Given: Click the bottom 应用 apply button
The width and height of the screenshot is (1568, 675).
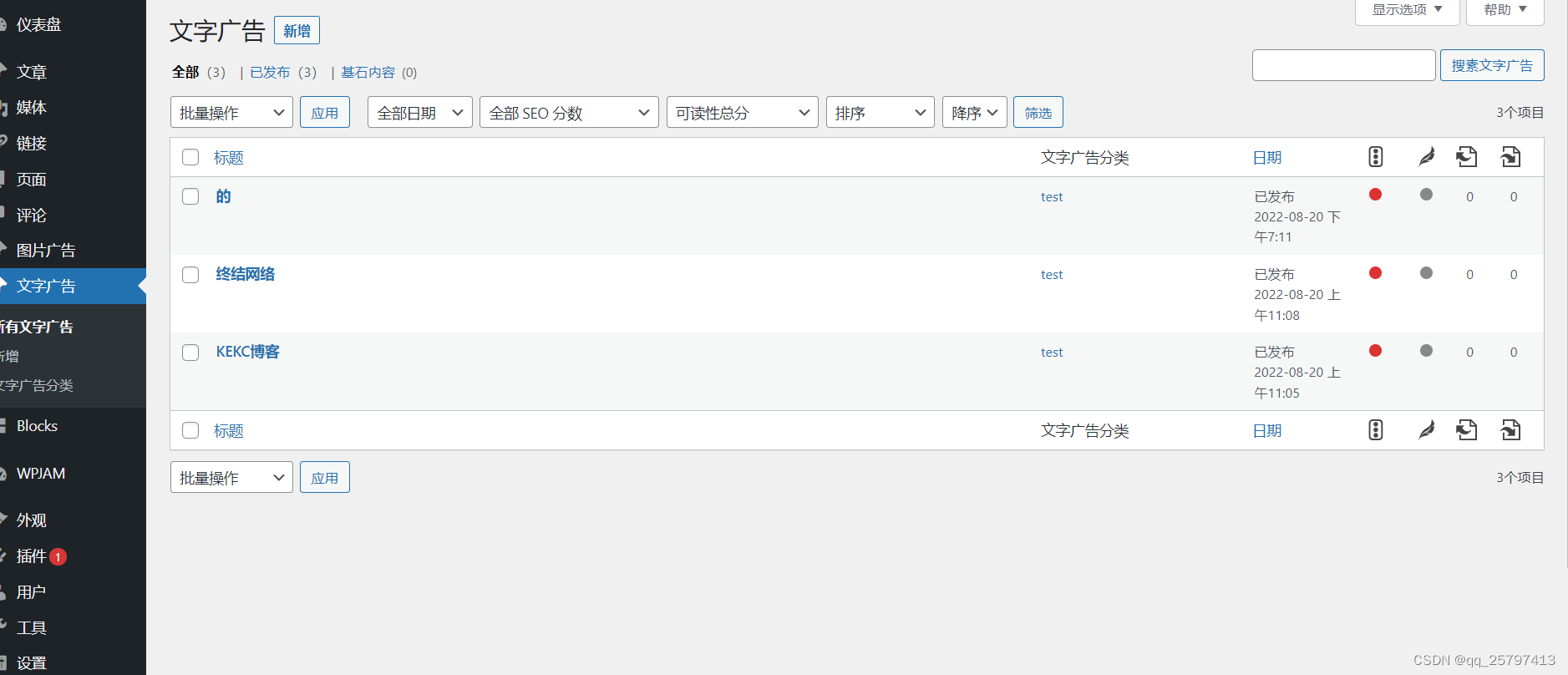Looking at the screenshot, I should [325, 477].
